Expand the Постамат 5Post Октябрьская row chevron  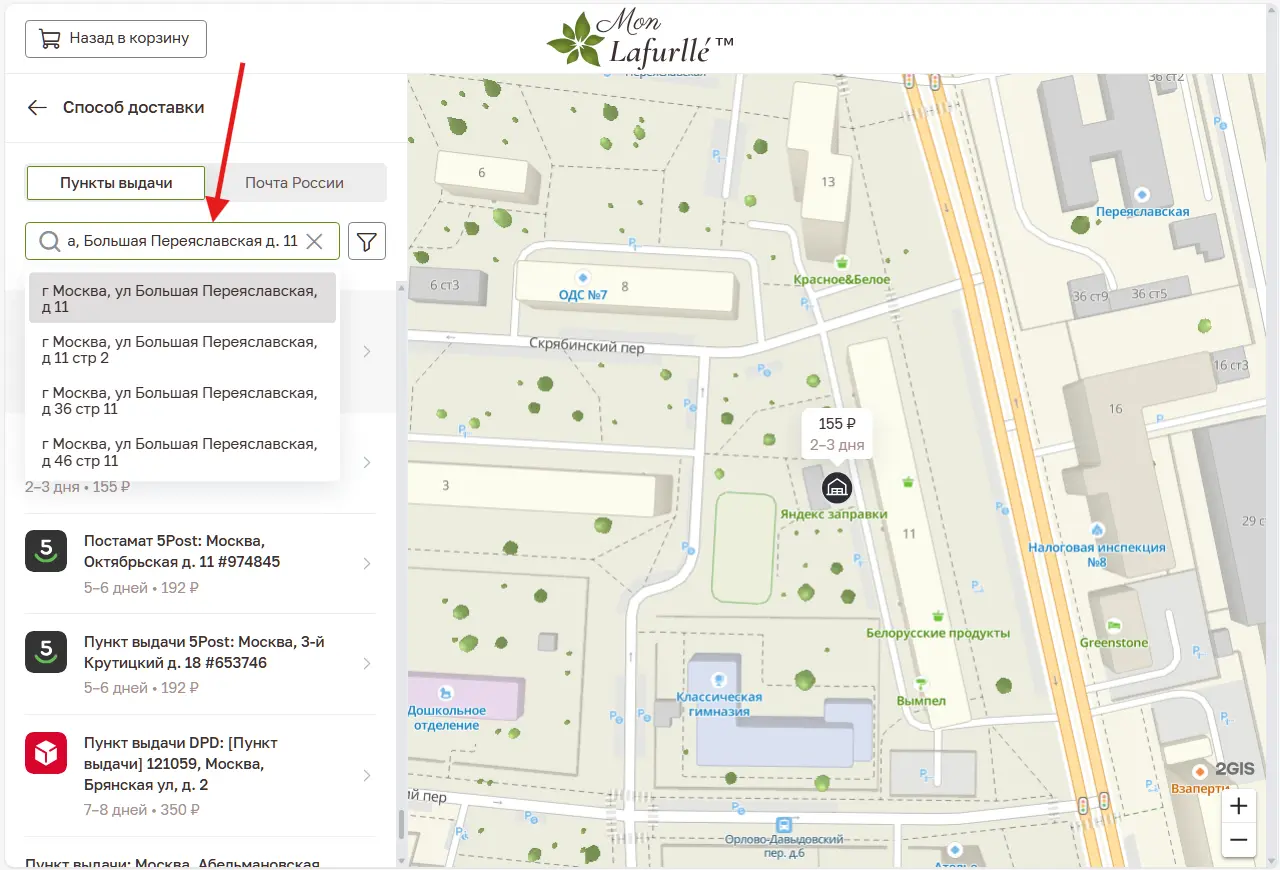point(367,564)
